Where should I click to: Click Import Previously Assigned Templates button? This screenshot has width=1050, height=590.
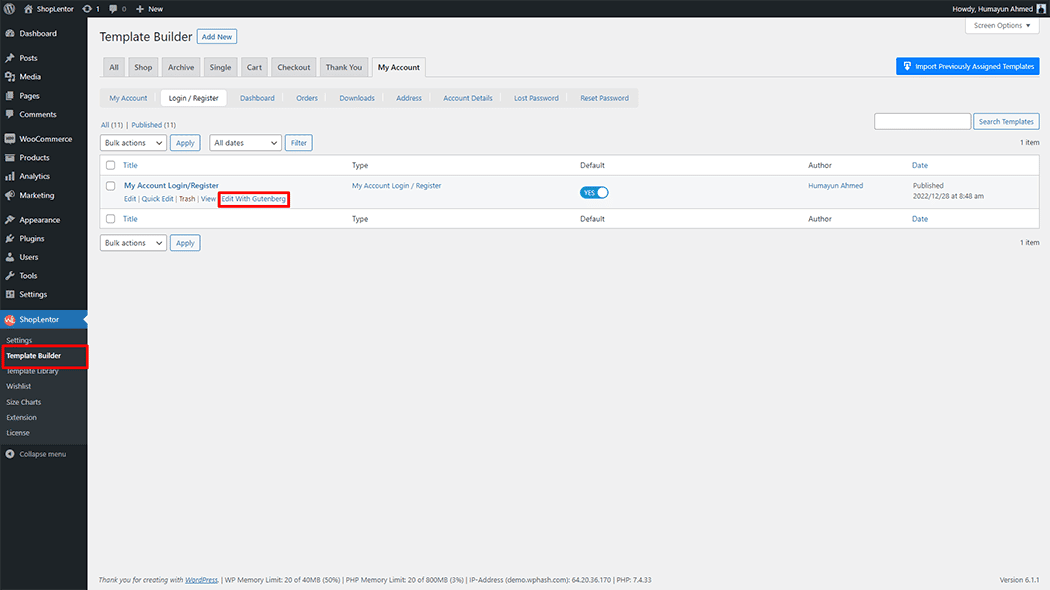click(x=967, y=67)
